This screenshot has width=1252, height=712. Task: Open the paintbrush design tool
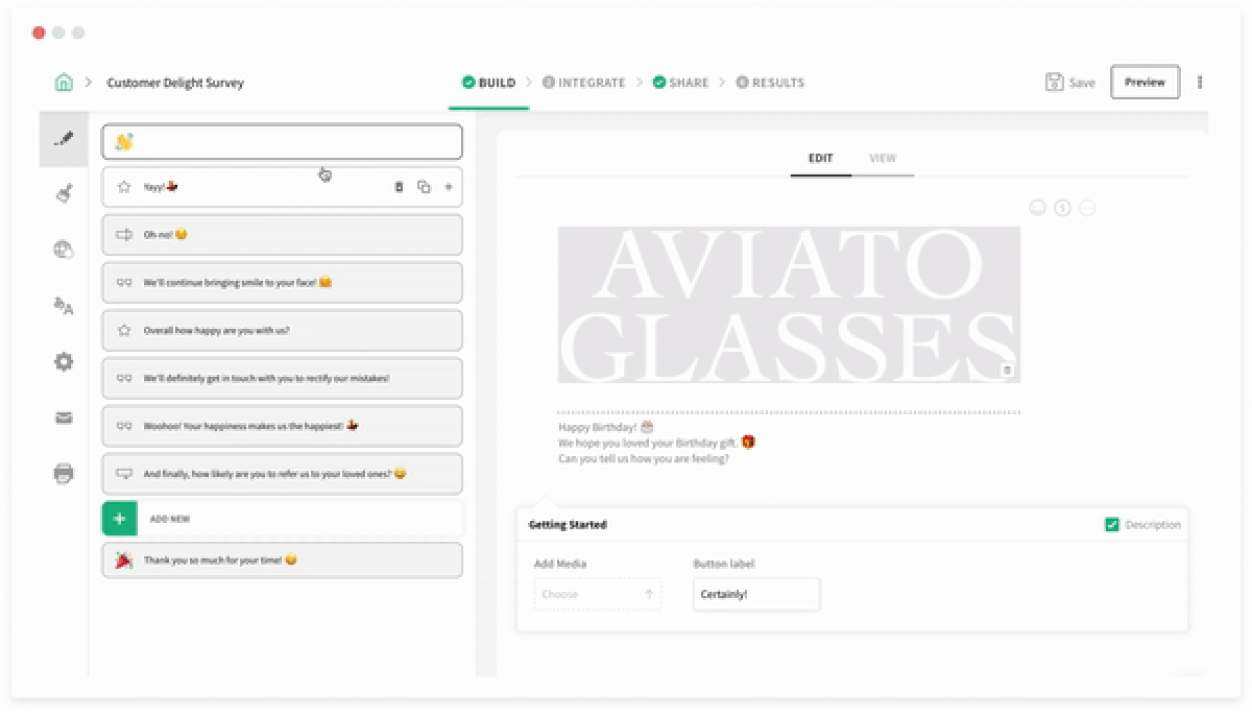pos(64,194)
